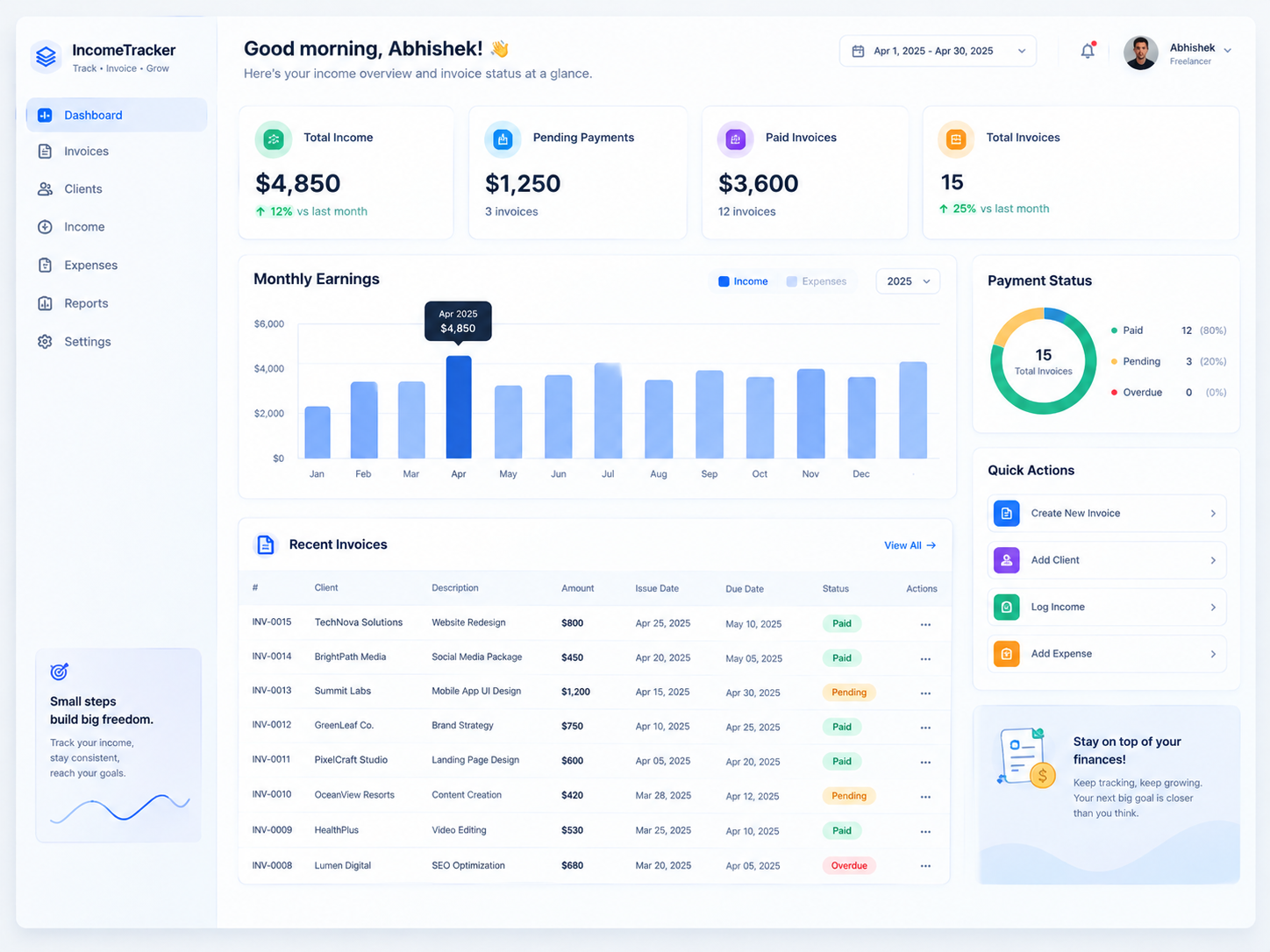Go to Invoices in the sidebar
Image resolution: width=1270 pixels, height=952 pixels.
[x=117, y=152]
